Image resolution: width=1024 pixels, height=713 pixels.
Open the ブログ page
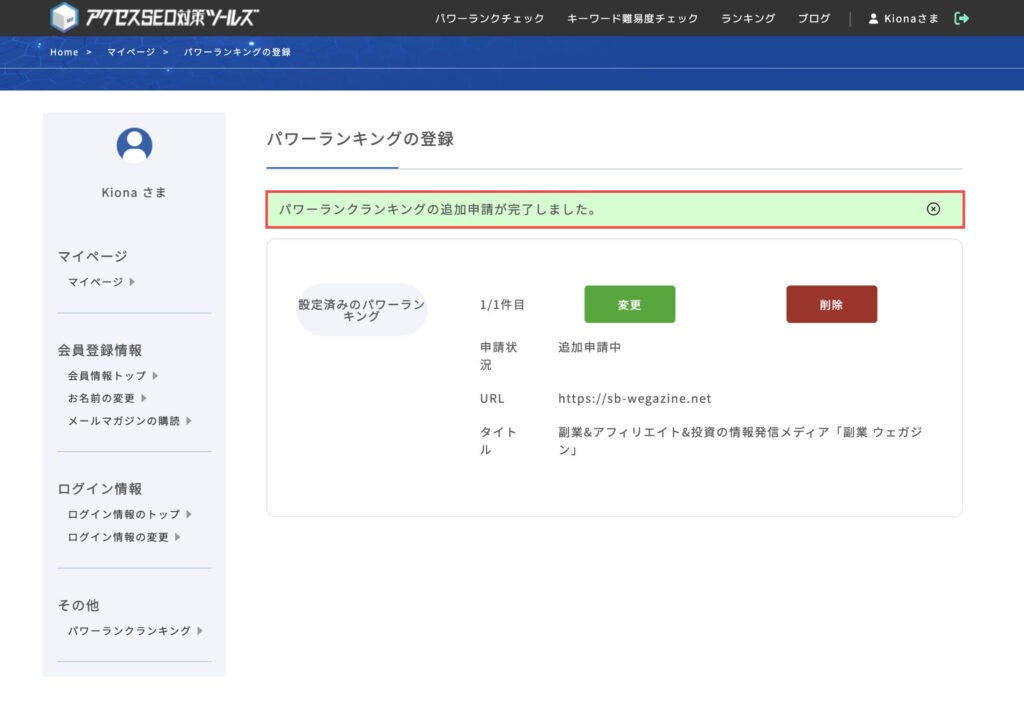[x=813, y=18]
